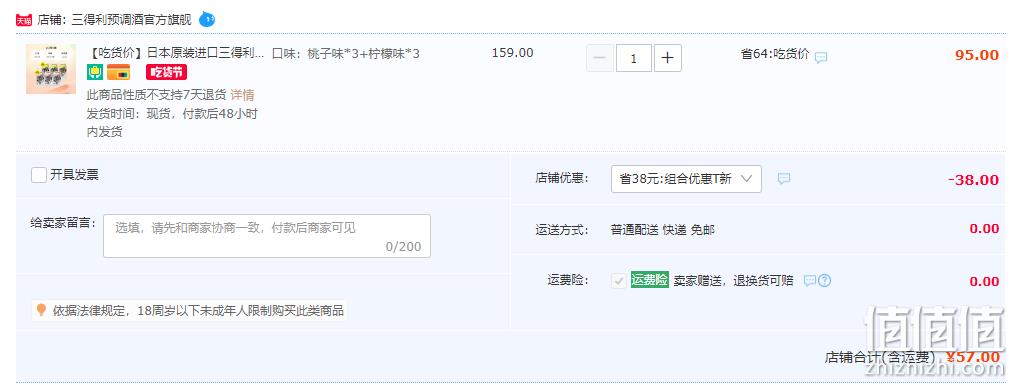Screen dimensions: 1014x385
Task: Decrease quantity with the minus button
Action: coord(599,58)
